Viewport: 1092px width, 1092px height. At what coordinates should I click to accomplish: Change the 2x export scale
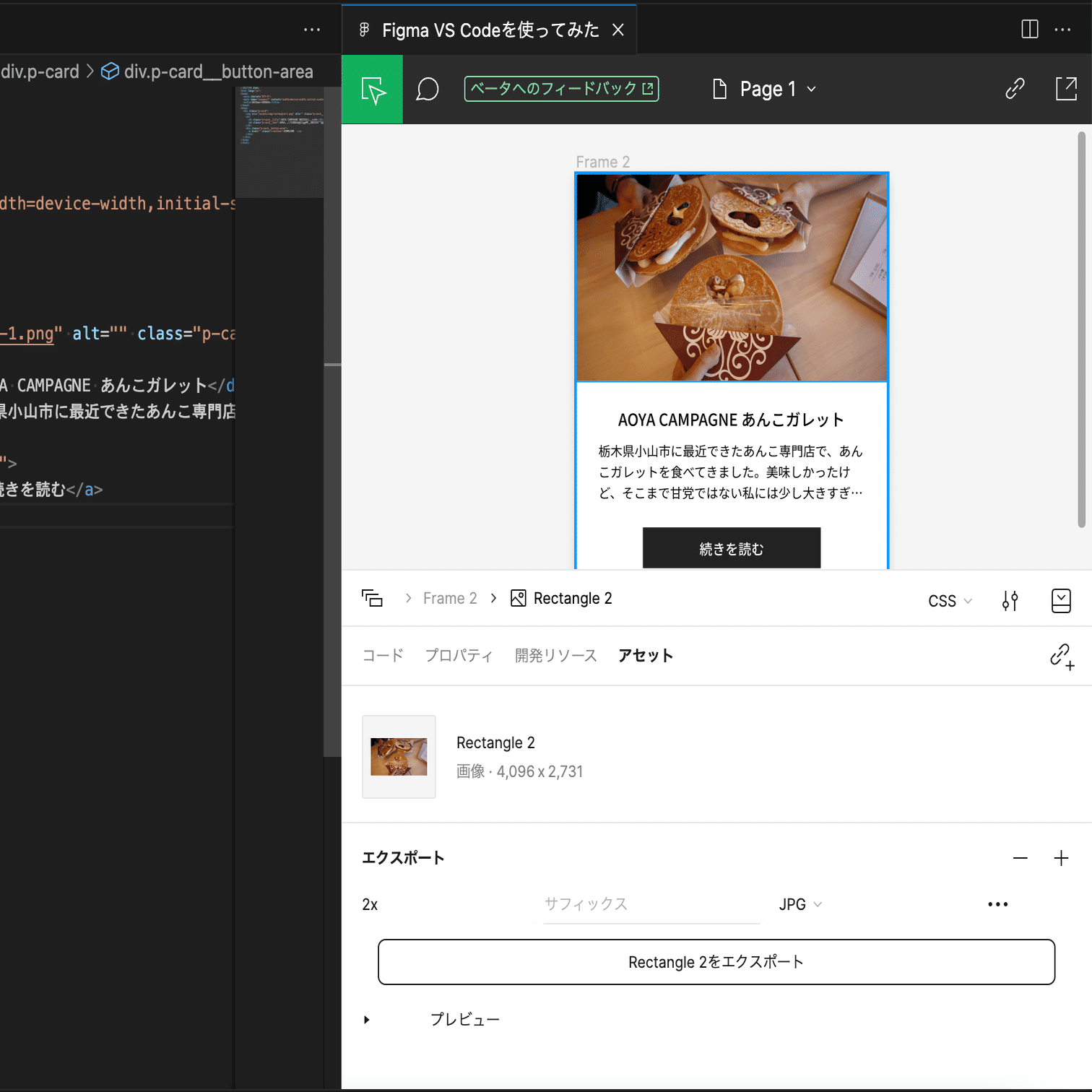pyautogui.click(x=370, y=905)
